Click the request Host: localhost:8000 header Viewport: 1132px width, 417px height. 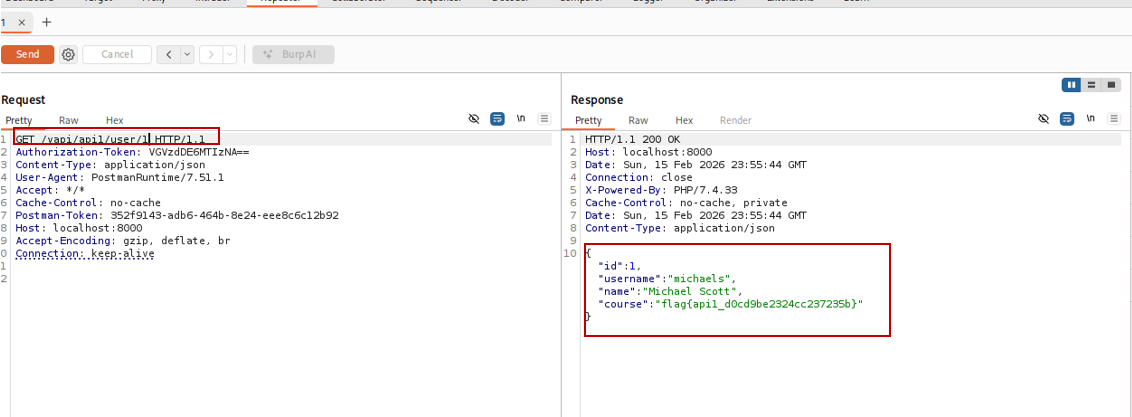point(79,228)
